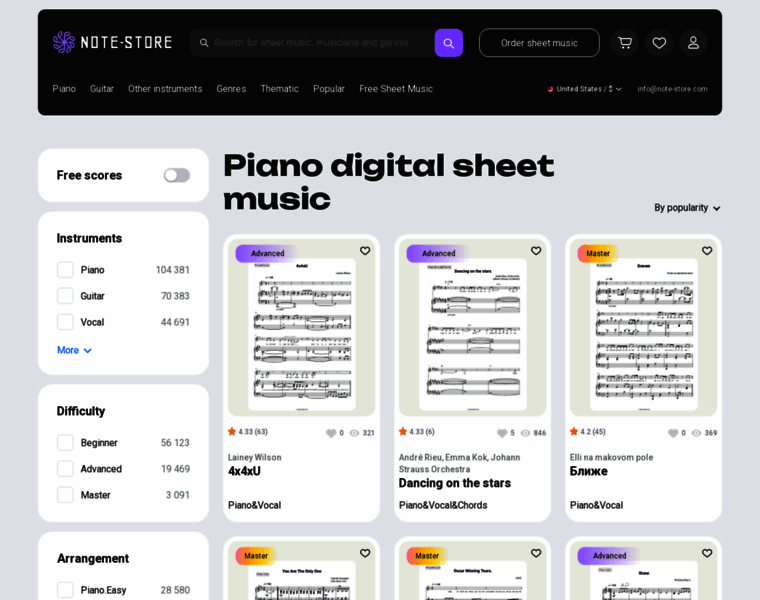Open the Lainey Wilson artist link

coord(254,457)
